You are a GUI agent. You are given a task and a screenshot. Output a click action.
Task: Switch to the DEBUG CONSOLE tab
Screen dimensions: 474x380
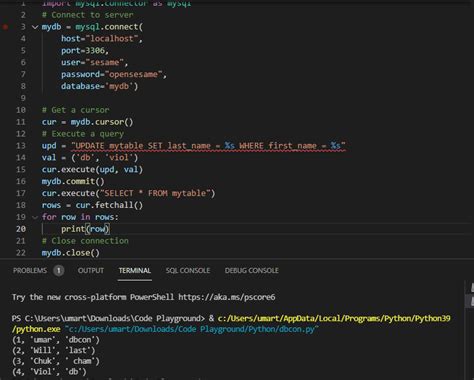coord(252,270)
